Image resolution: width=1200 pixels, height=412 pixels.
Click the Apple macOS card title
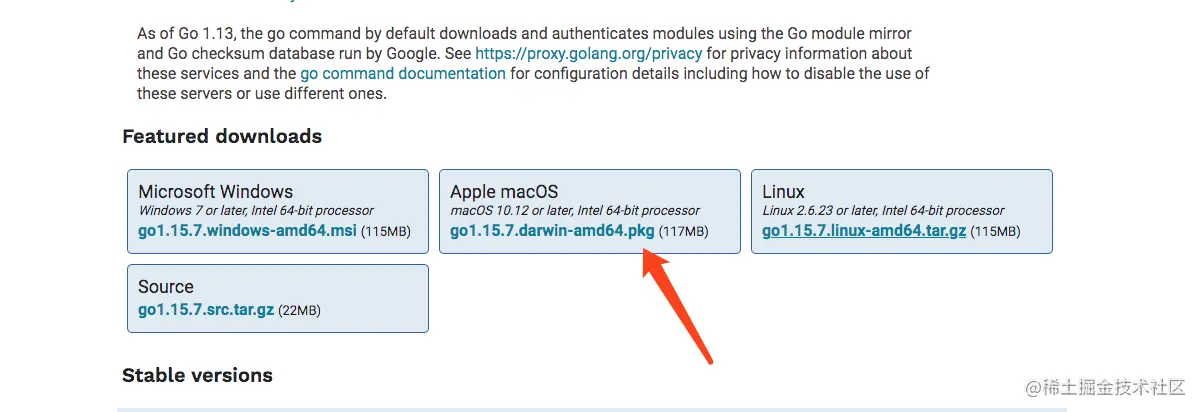[504, 191]
